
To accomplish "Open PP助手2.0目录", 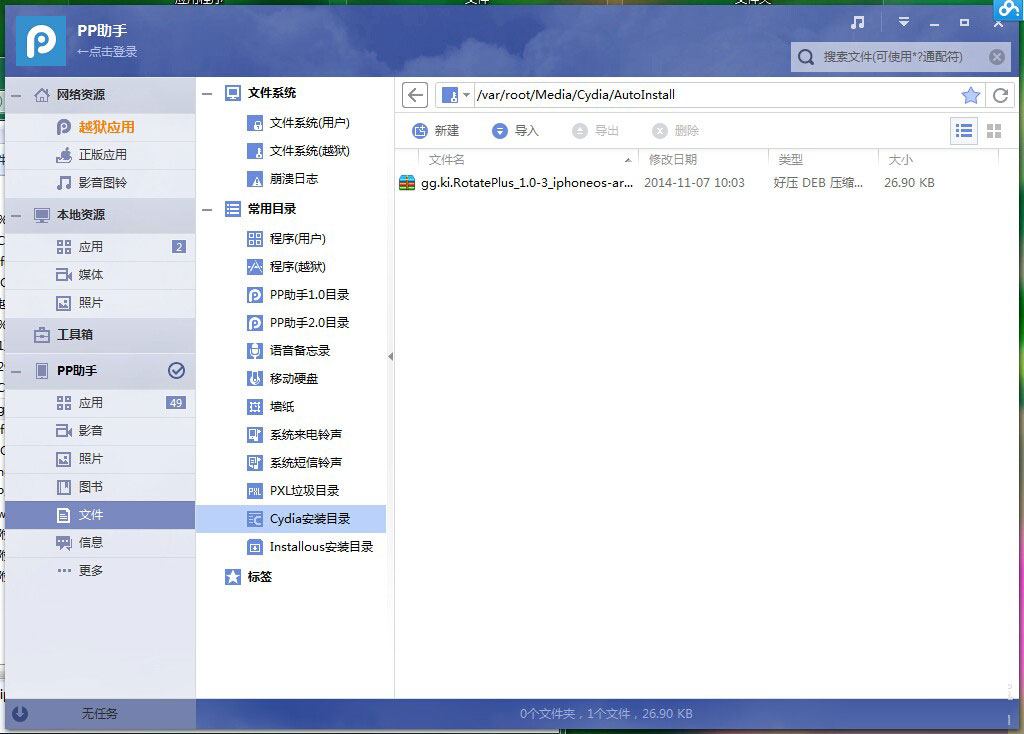I will tap(298, 323).
